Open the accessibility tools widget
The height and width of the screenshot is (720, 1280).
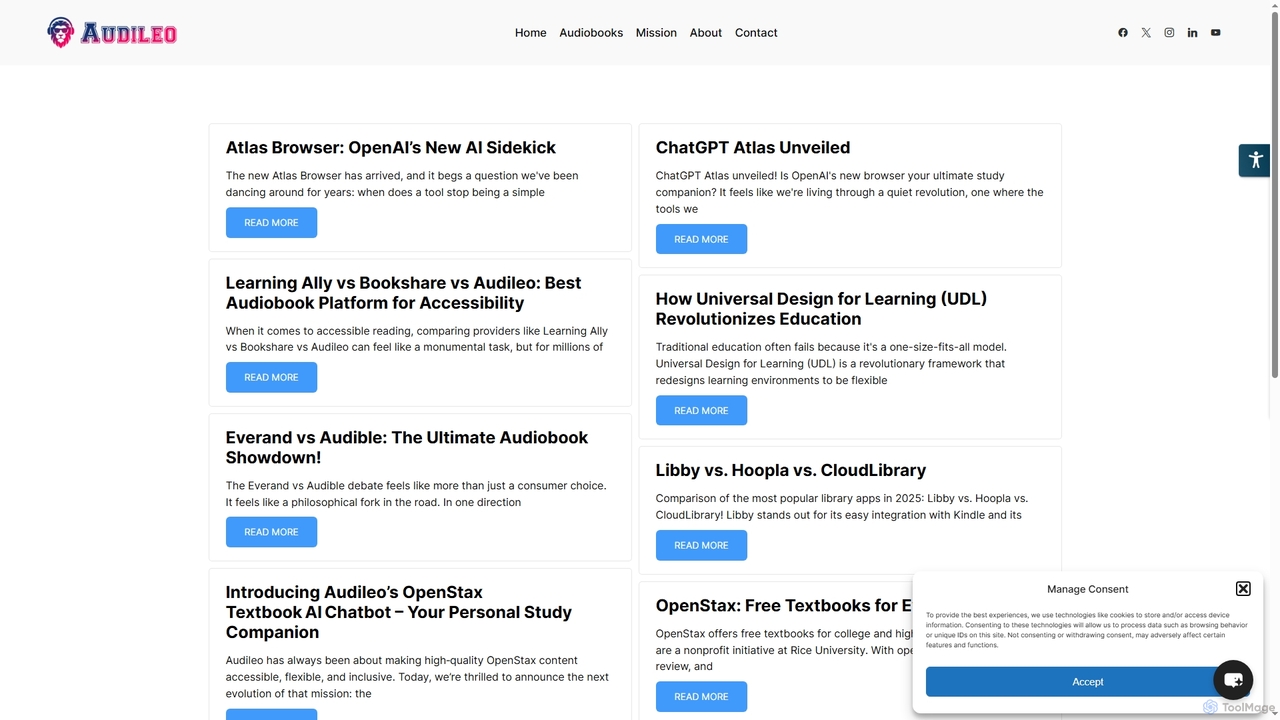tap(1255, 160)
